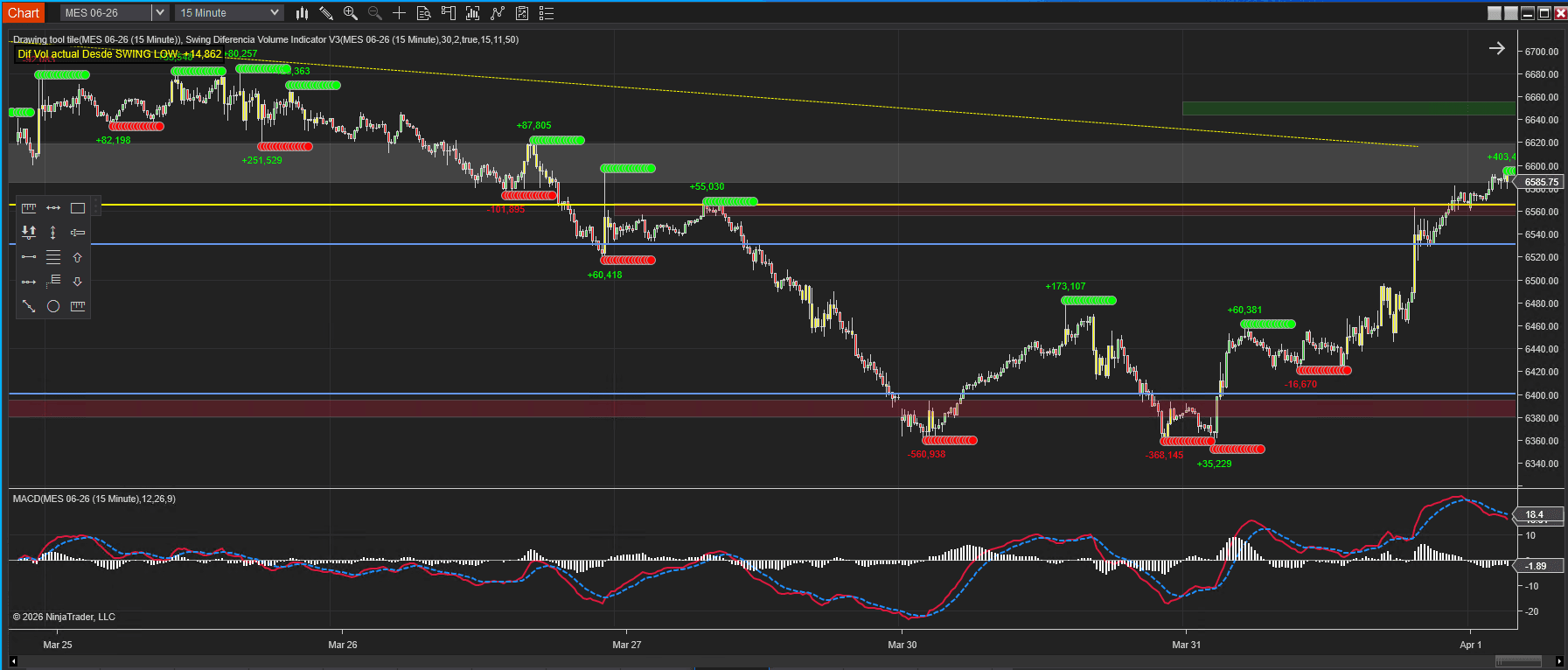Select the diagonal extended line tool
Image resolution: width=1568 pixels, height=670 pixels.
click(29, 306)
